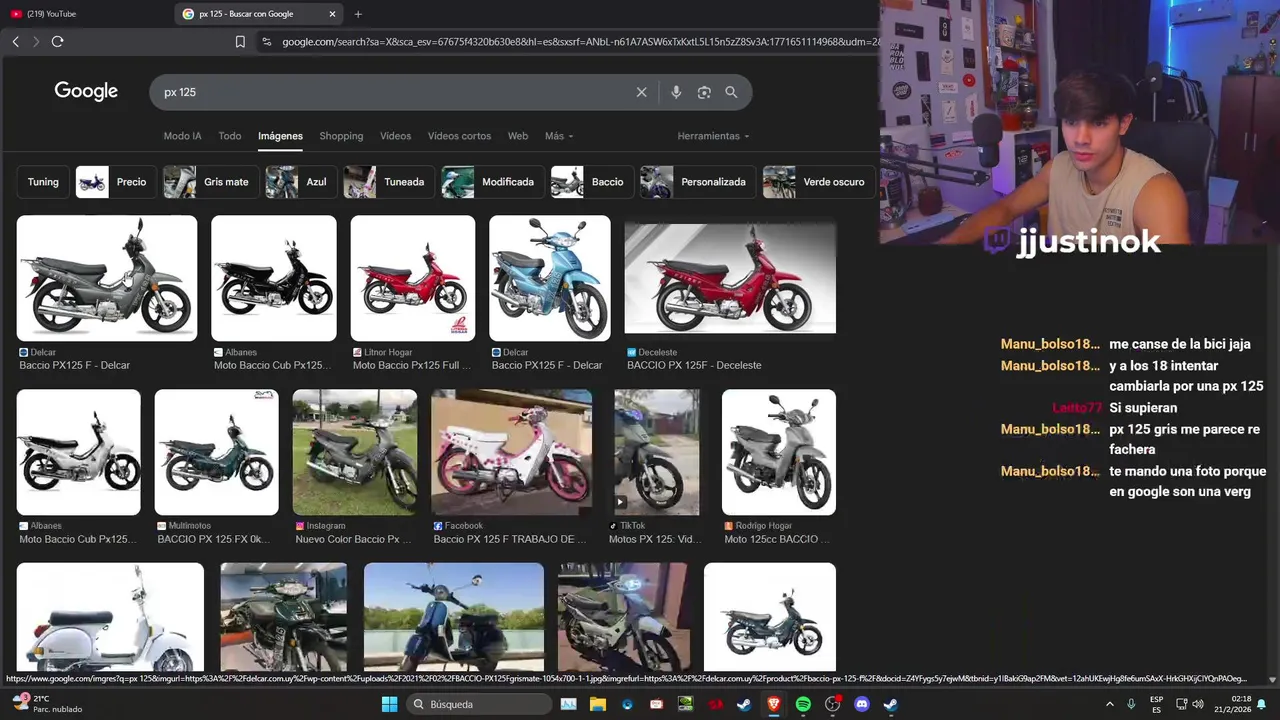Viewport: 1280px width, 720px height.
Task: Select the Verde oscuro filter chip
Action: 819,182
